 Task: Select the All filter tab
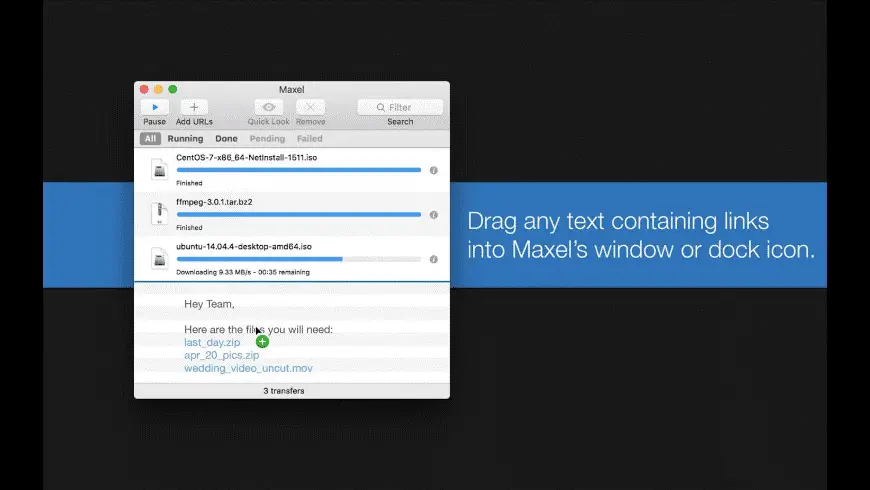[150, 139]
